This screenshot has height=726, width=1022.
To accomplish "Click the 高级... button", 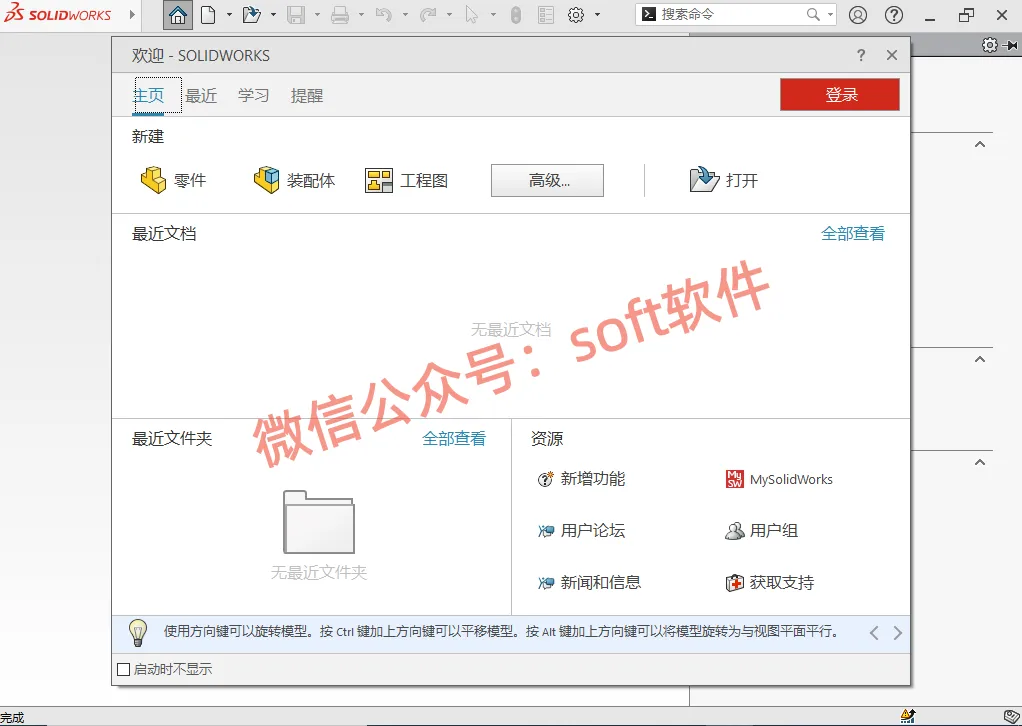I will point(548,181).
